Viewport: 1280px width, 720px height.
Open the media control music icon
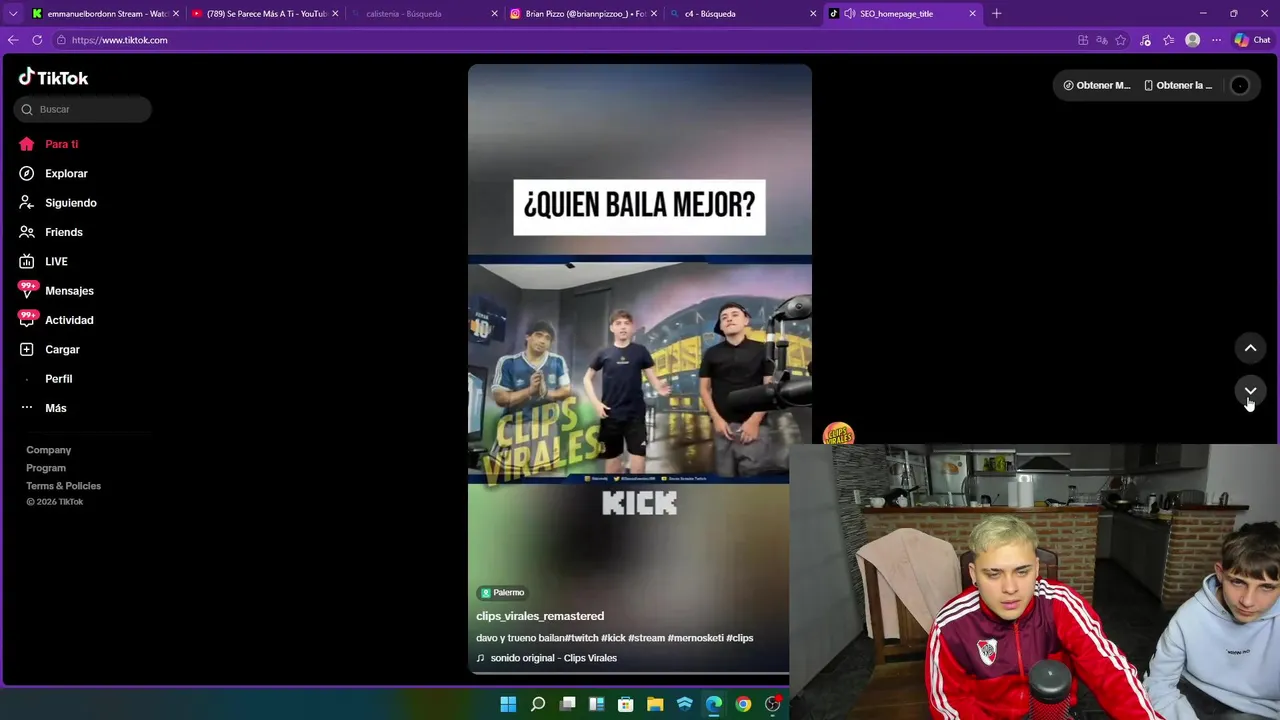coord(1145,40)
